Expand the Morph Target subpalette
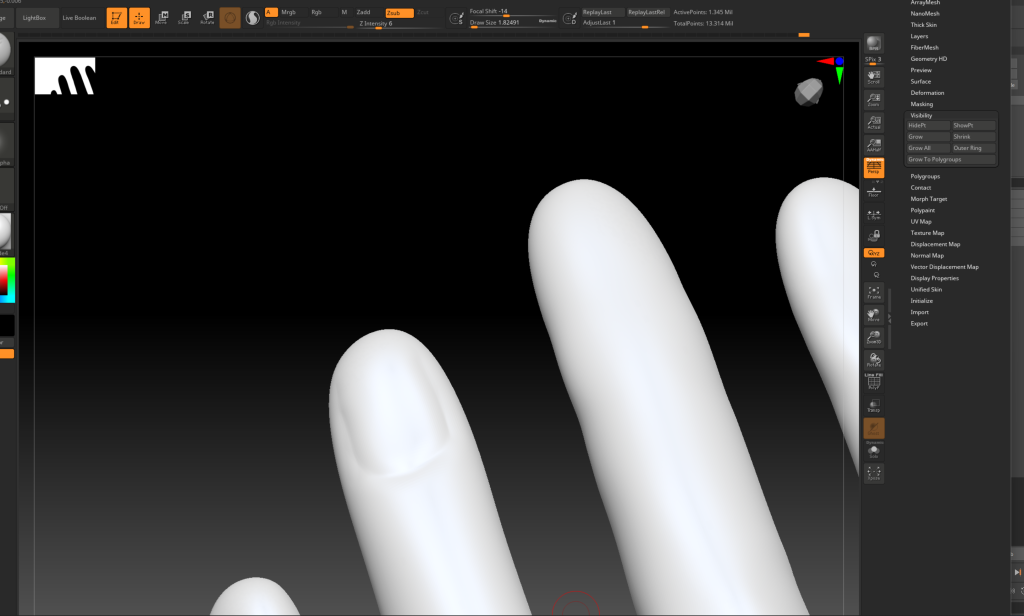Image resolution: width=1024 pixels, height=616 pixels. point(928,199)
